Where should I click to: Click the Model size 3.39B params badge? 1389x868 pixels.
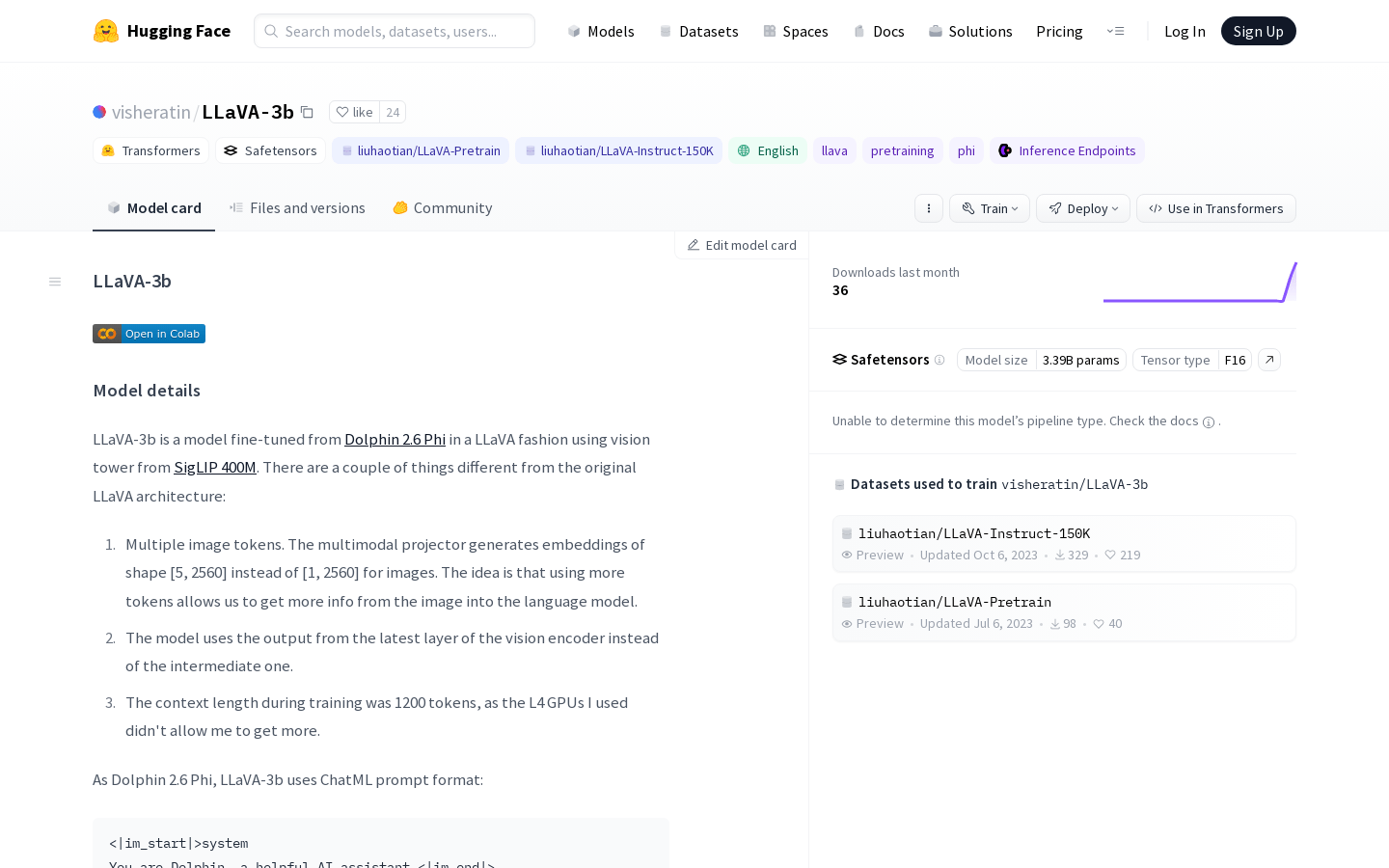[x=1042, y=360]
